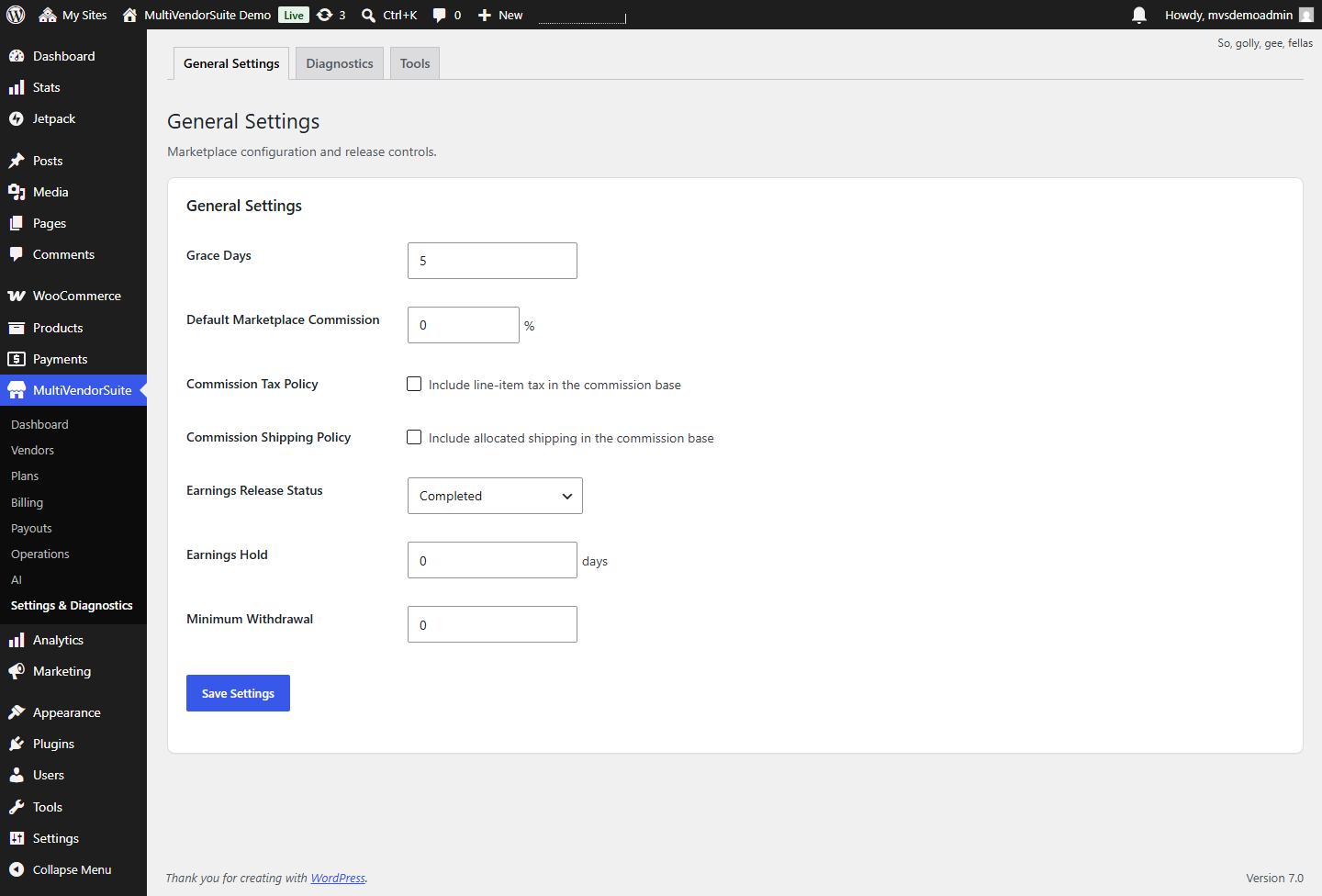
Task: Click the Live site status badge
Action: coord(294,15)
